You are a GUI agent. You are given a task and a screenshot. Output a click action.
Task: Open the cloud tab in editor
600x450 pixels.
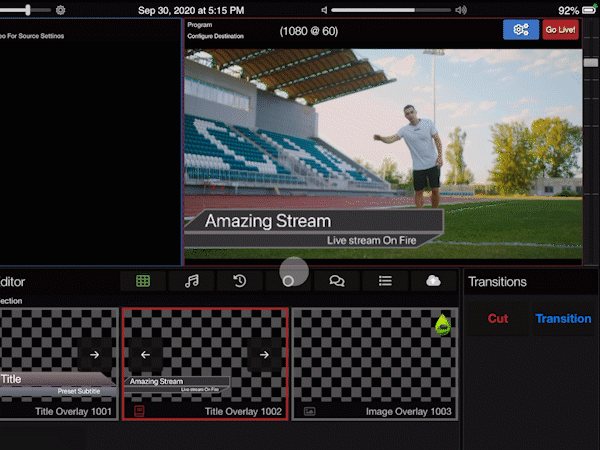(433, 281)
